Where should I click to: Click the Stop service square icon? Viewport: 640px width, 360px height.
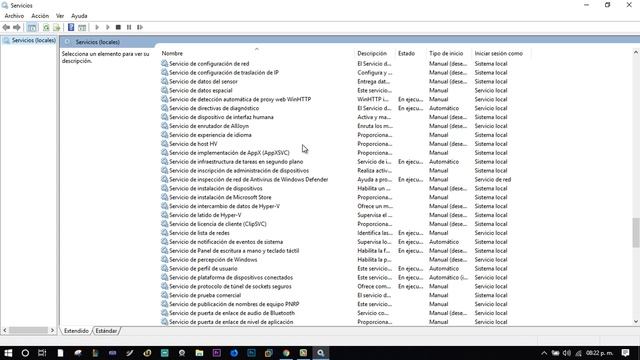pos(118,27)
